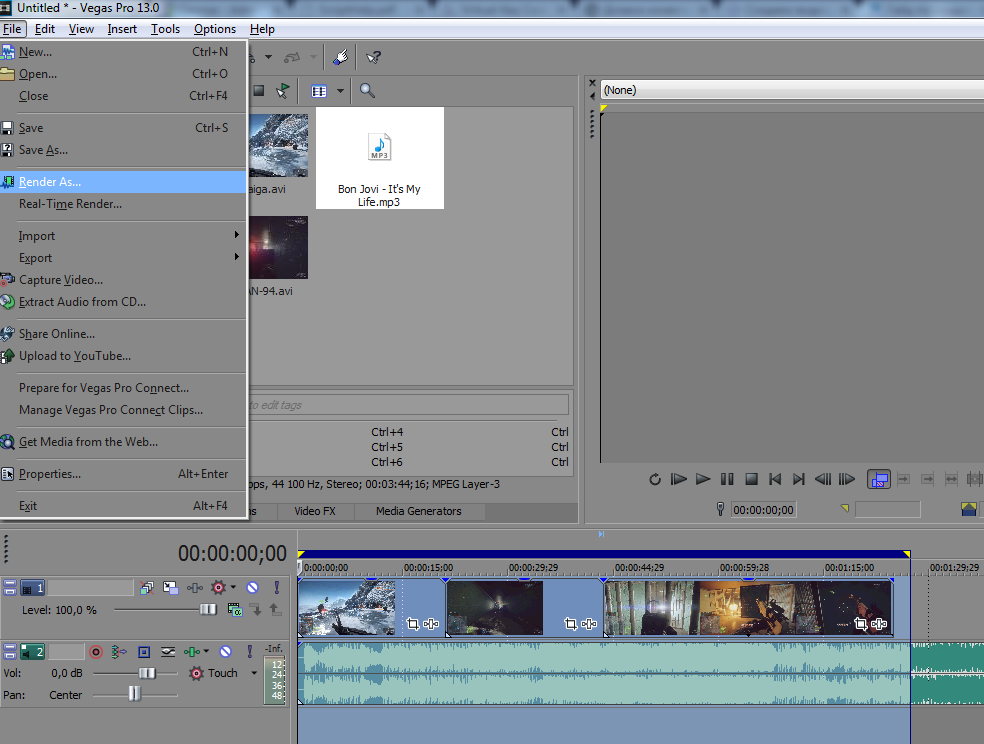This screenshot has width=984, height=744.
Task: Toggle the highlighted timeline overwrite button in trimmer
Action: [879, 480]
